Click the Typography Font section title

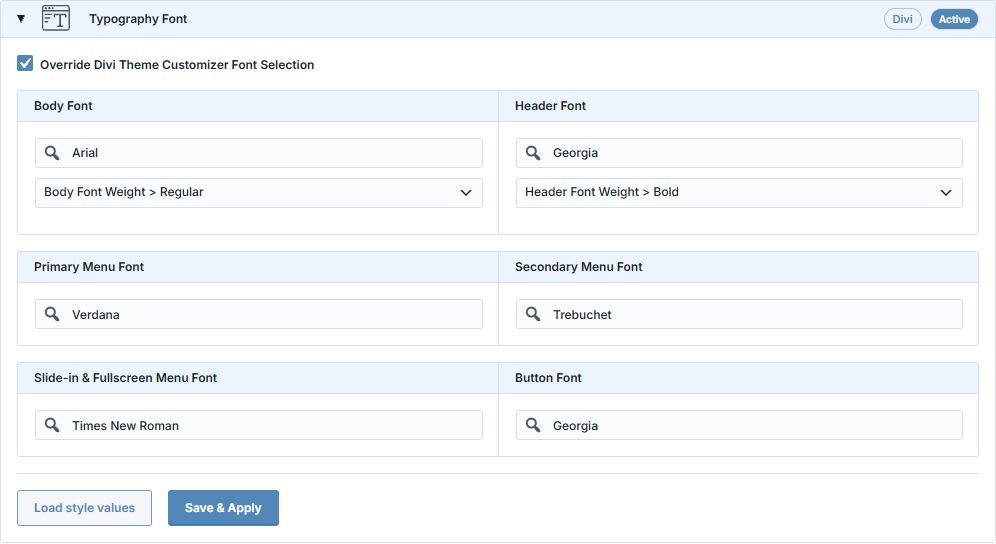coord(138,19)
